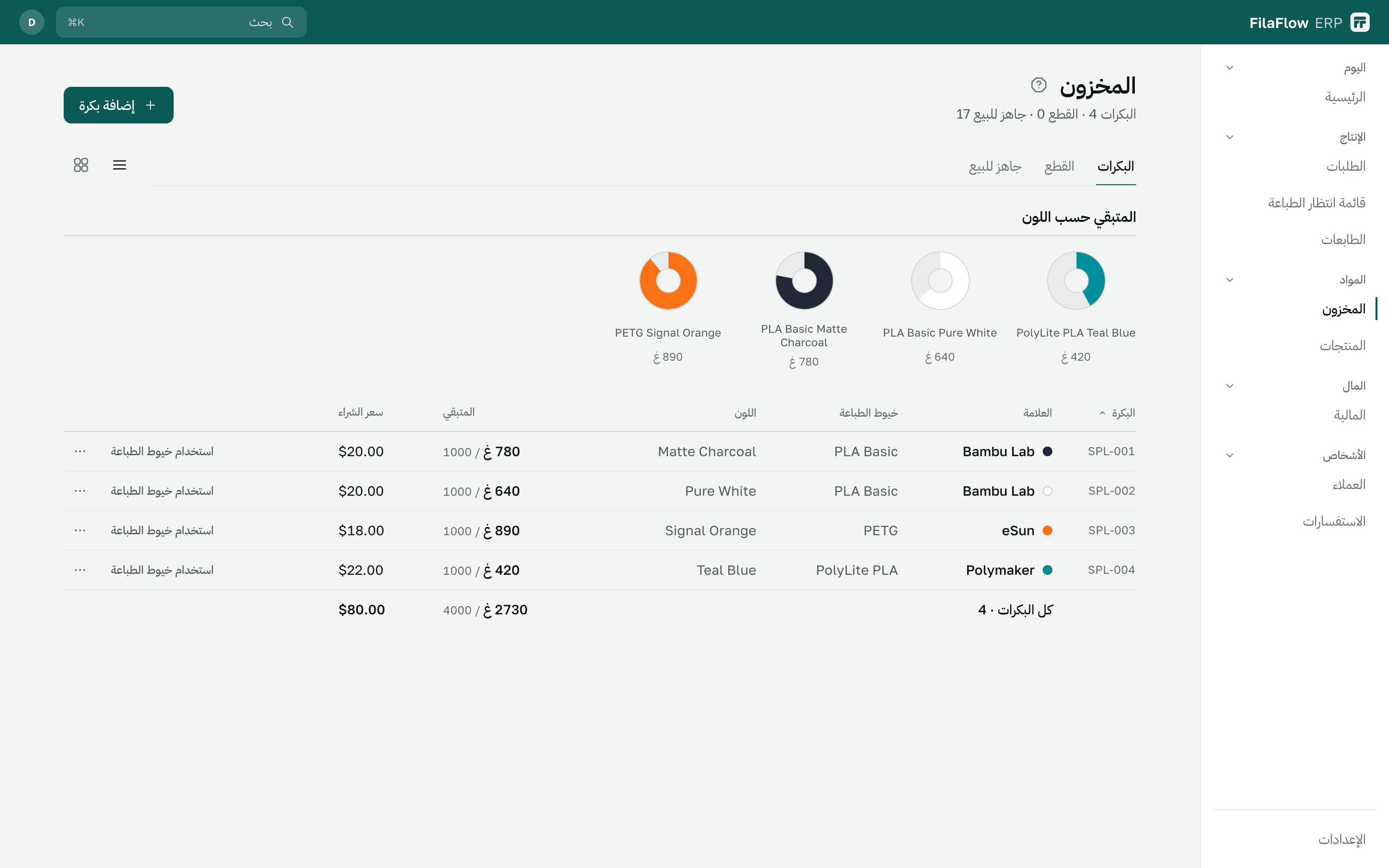
Task: Open the user avatar D
Action: (x=31, y=22)
